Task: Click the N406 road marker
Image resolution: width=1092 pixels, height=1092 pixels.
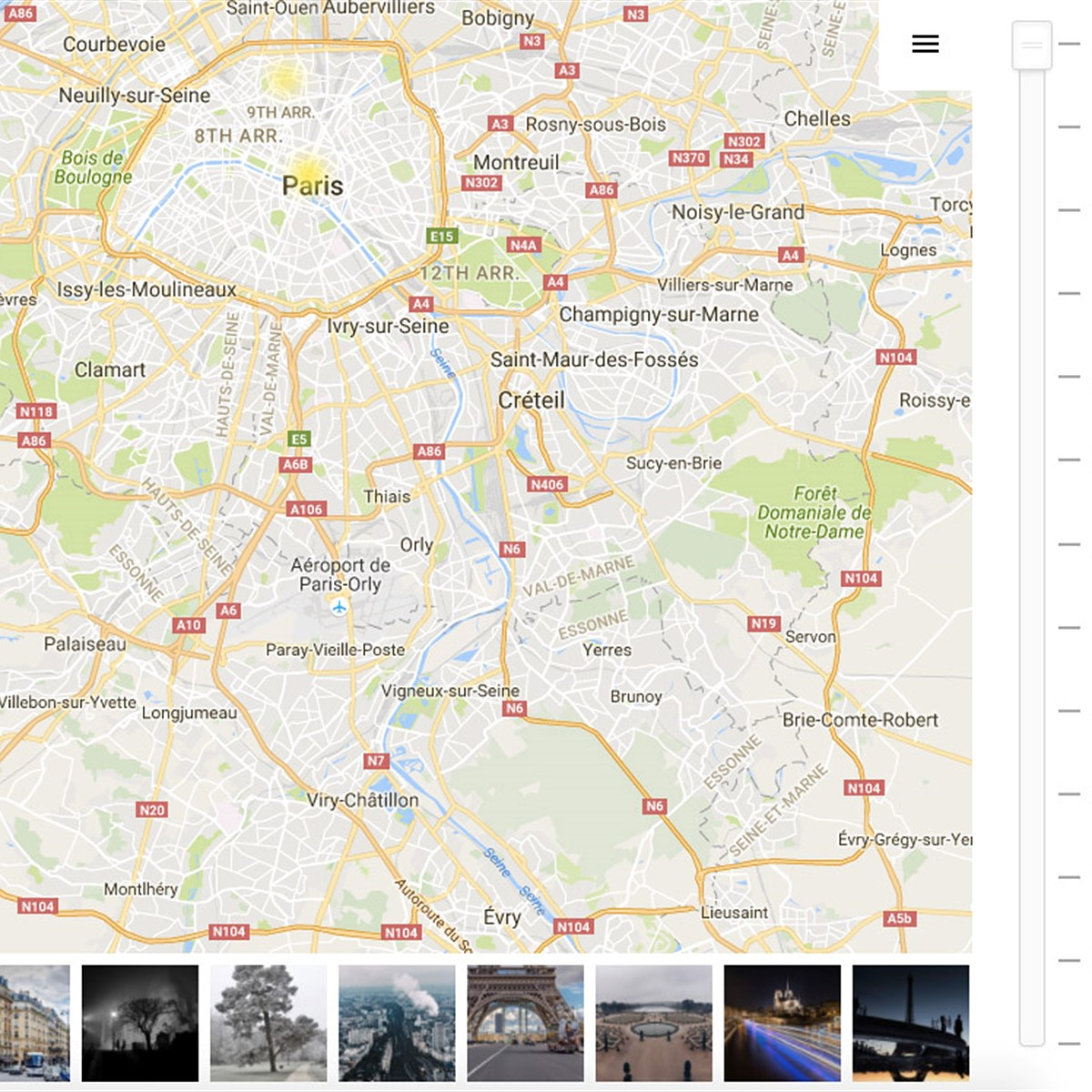Action: 547,484
